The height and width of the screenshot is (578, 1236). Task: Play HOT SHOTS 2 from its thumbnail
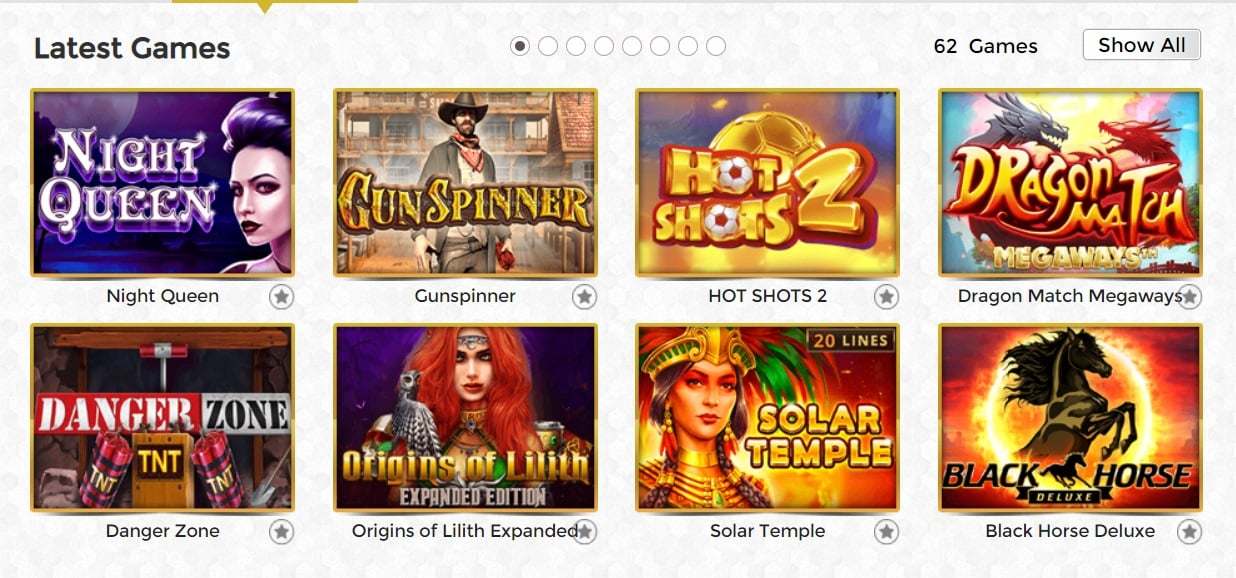[x=768, y=182]
